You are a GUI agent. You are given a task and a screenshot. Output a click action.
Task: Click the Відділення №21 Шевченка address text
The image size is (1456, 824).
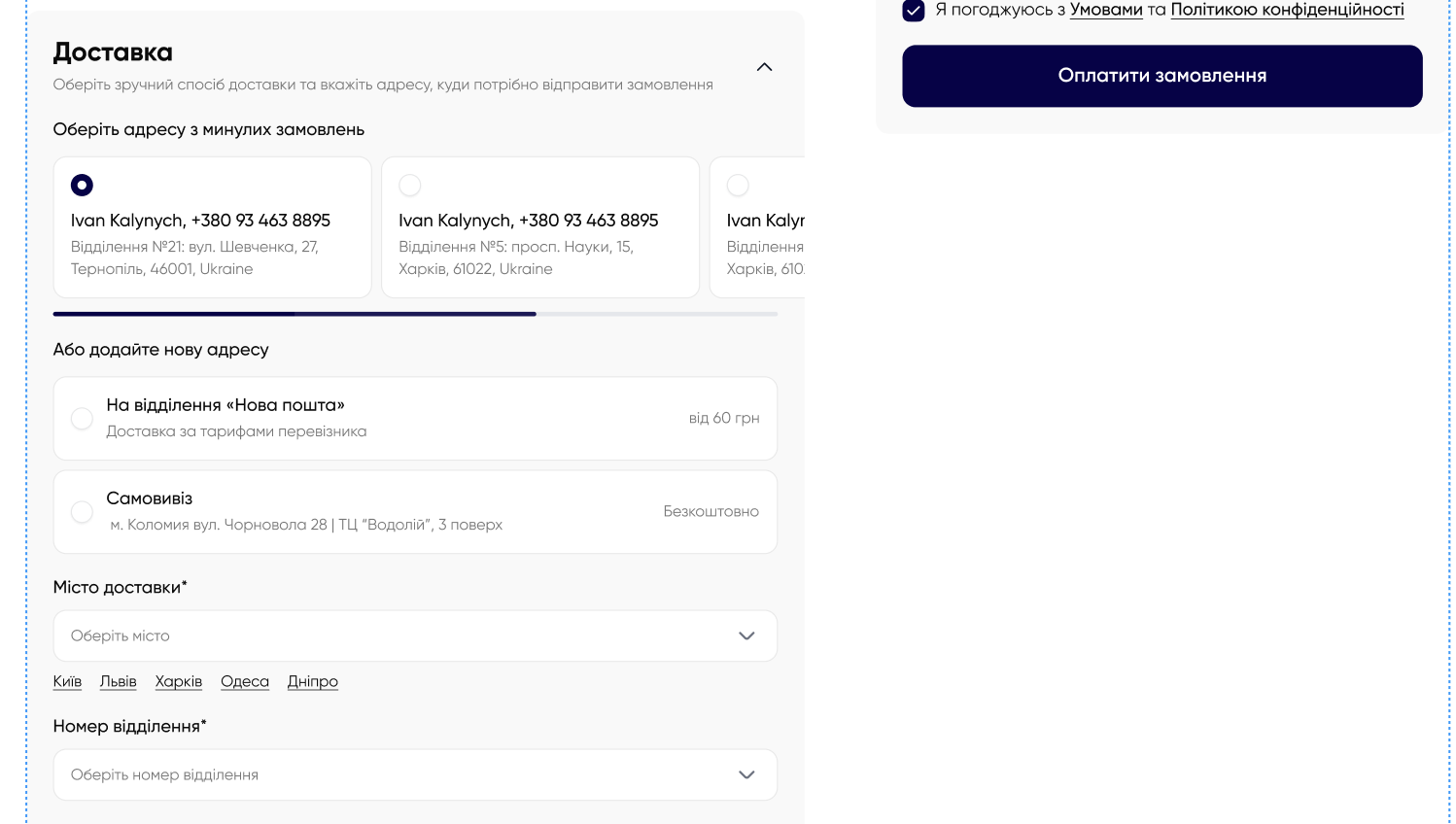(x=194, y=257)
